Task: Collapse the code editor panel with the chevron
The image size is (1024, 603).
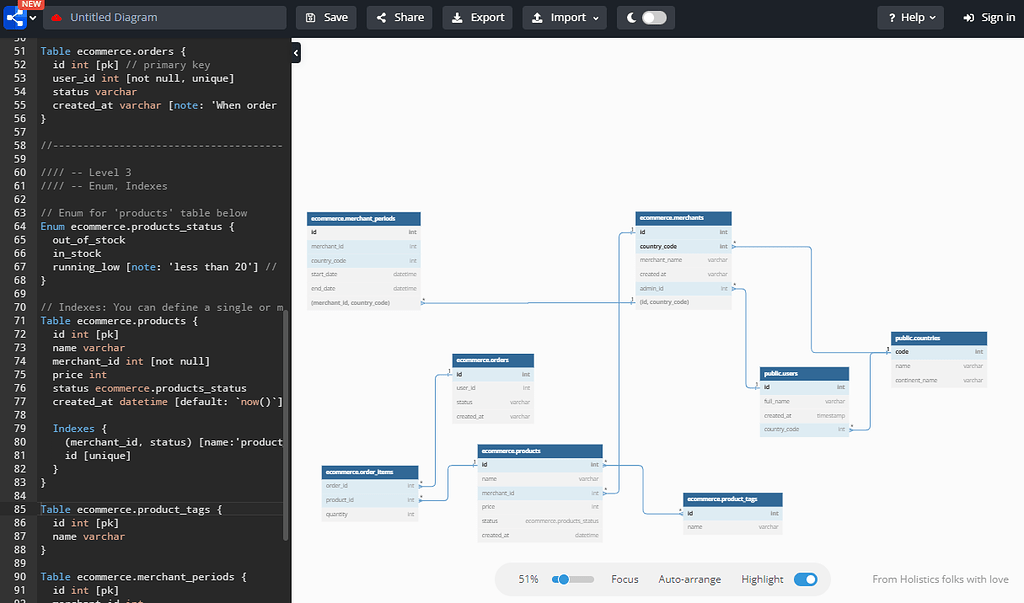Action: 295,51
